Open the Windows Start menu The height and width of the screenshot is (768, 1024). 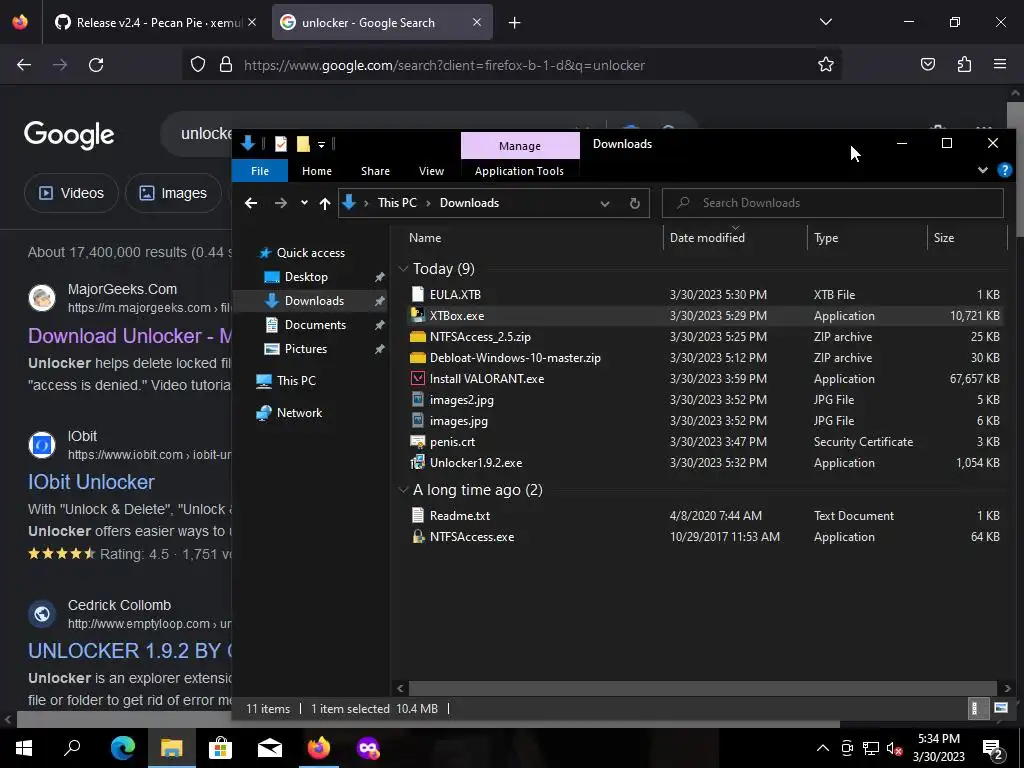pos(24,748)
